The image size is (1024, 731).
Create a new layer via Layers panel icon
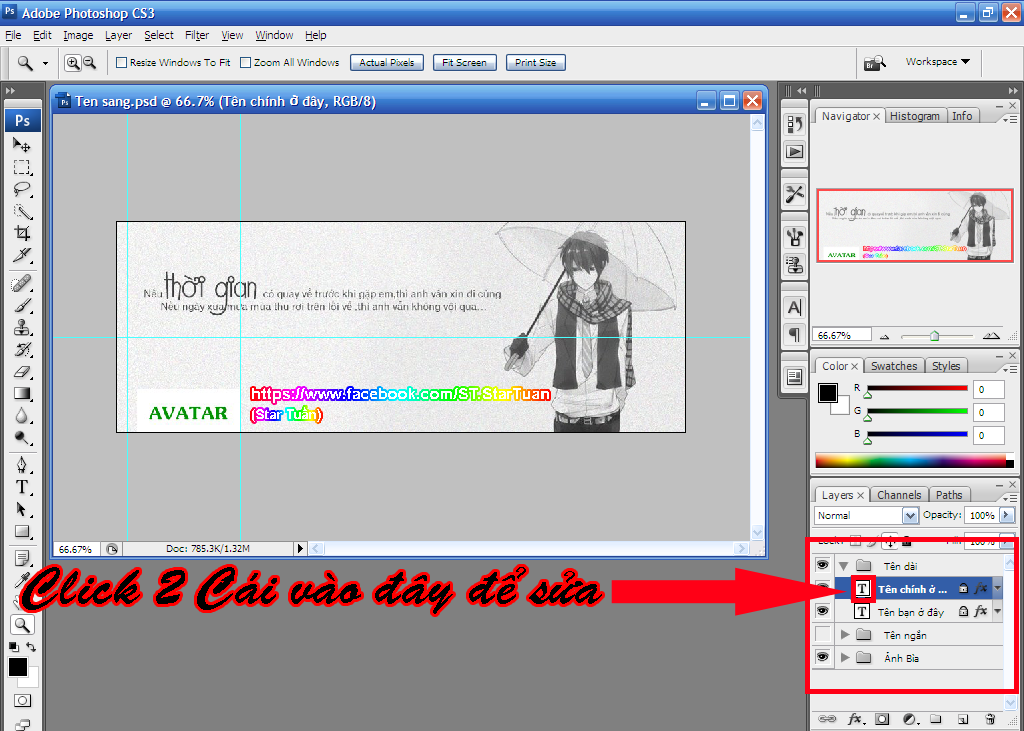963,719
